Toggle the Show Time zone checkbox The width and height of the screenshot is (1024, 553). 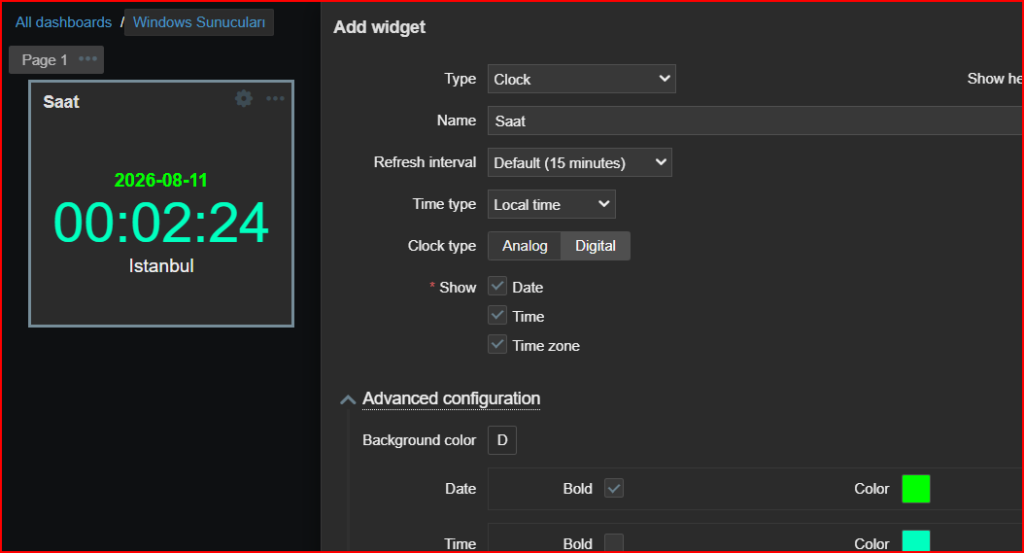coord(498,345)
